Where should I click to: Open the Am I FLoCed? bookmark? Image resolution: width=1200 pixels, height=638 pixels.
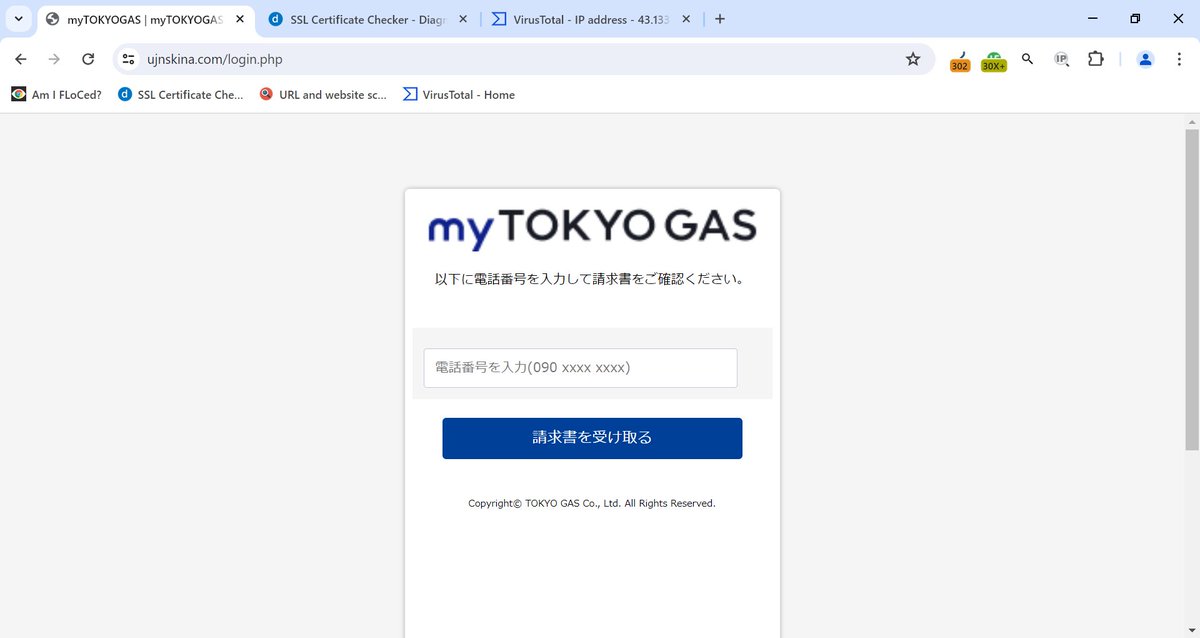coord(56,95)
